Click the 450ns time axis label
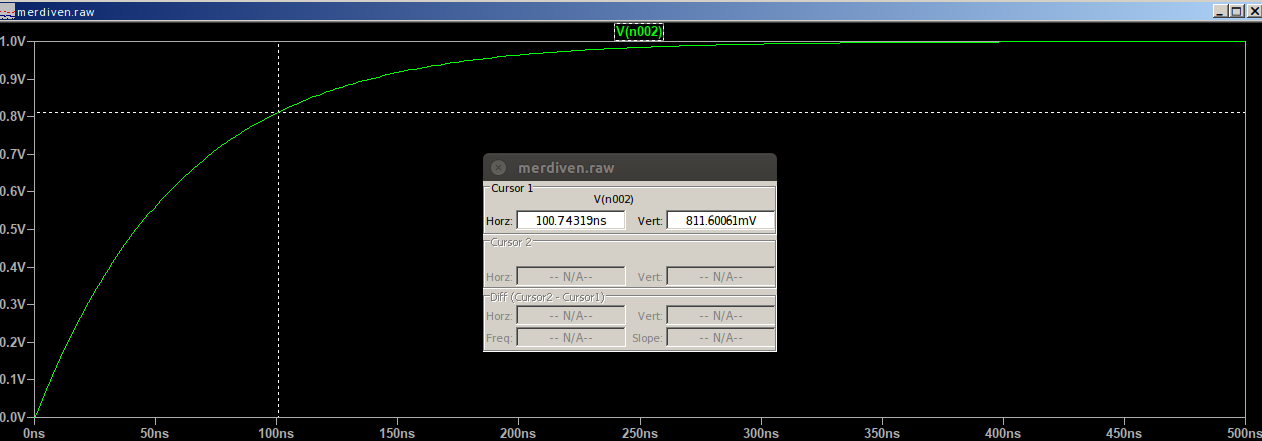 [1124, 434]
